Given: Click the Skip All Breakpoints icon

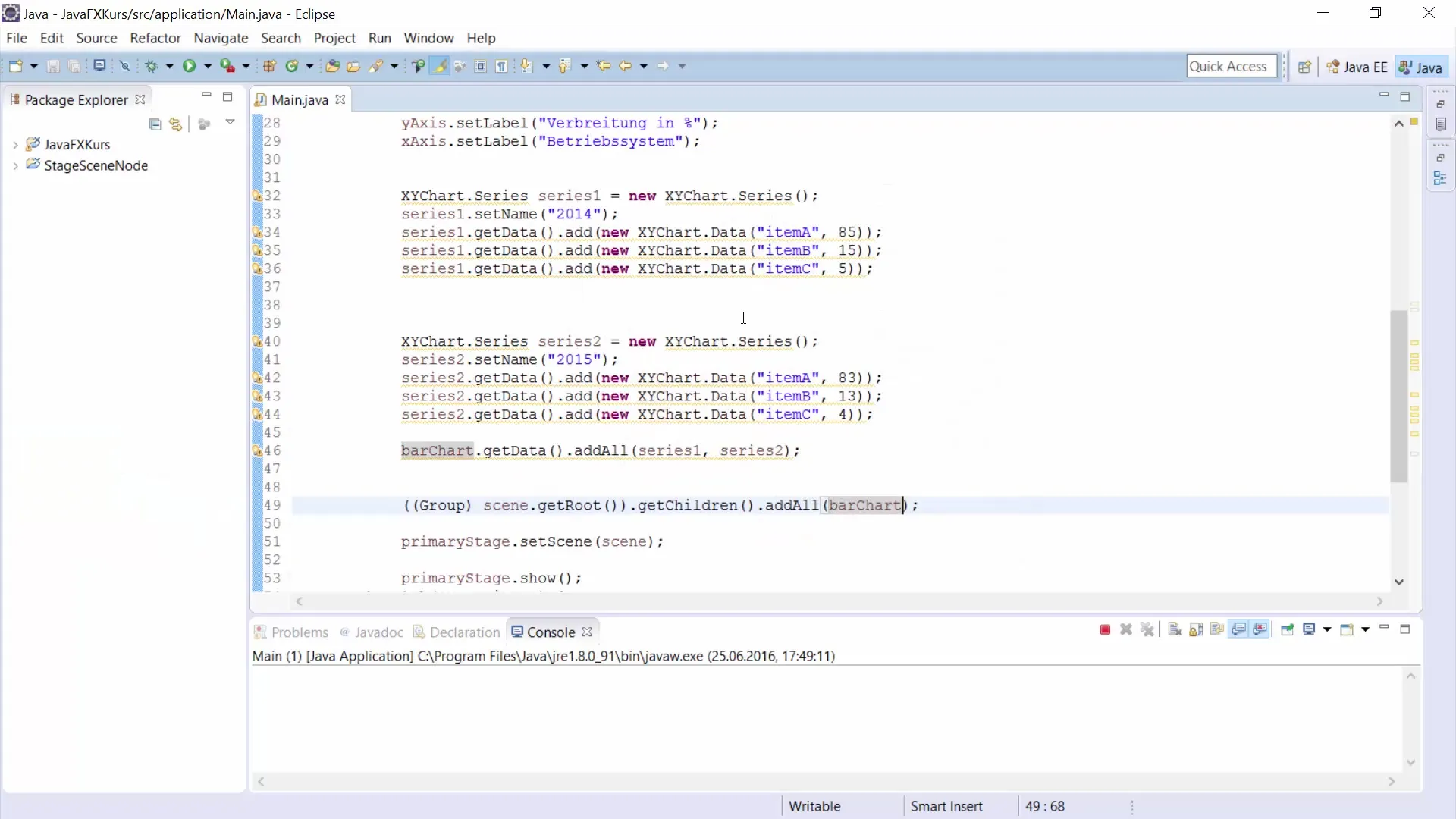Looking at the screenshot, I should click(x=125, y=66).
